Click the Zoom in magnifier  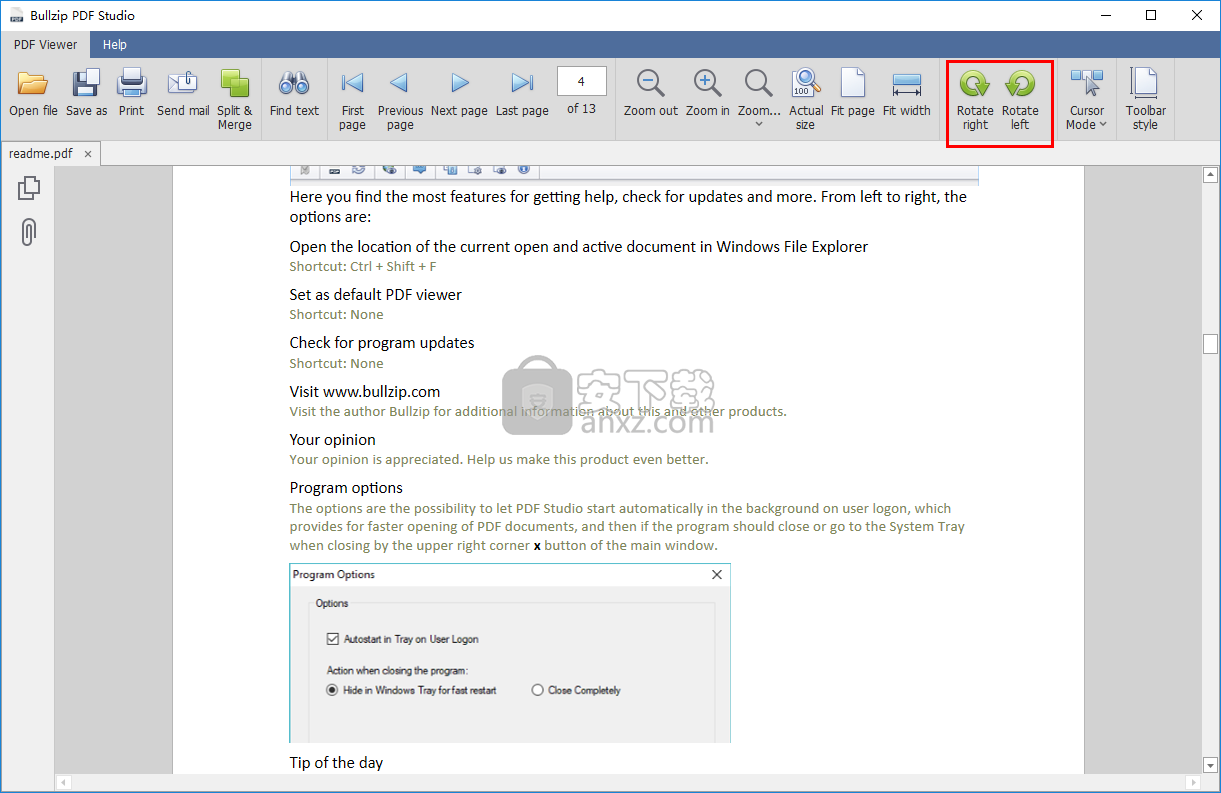pyautogui.click(x=707, y=83)
